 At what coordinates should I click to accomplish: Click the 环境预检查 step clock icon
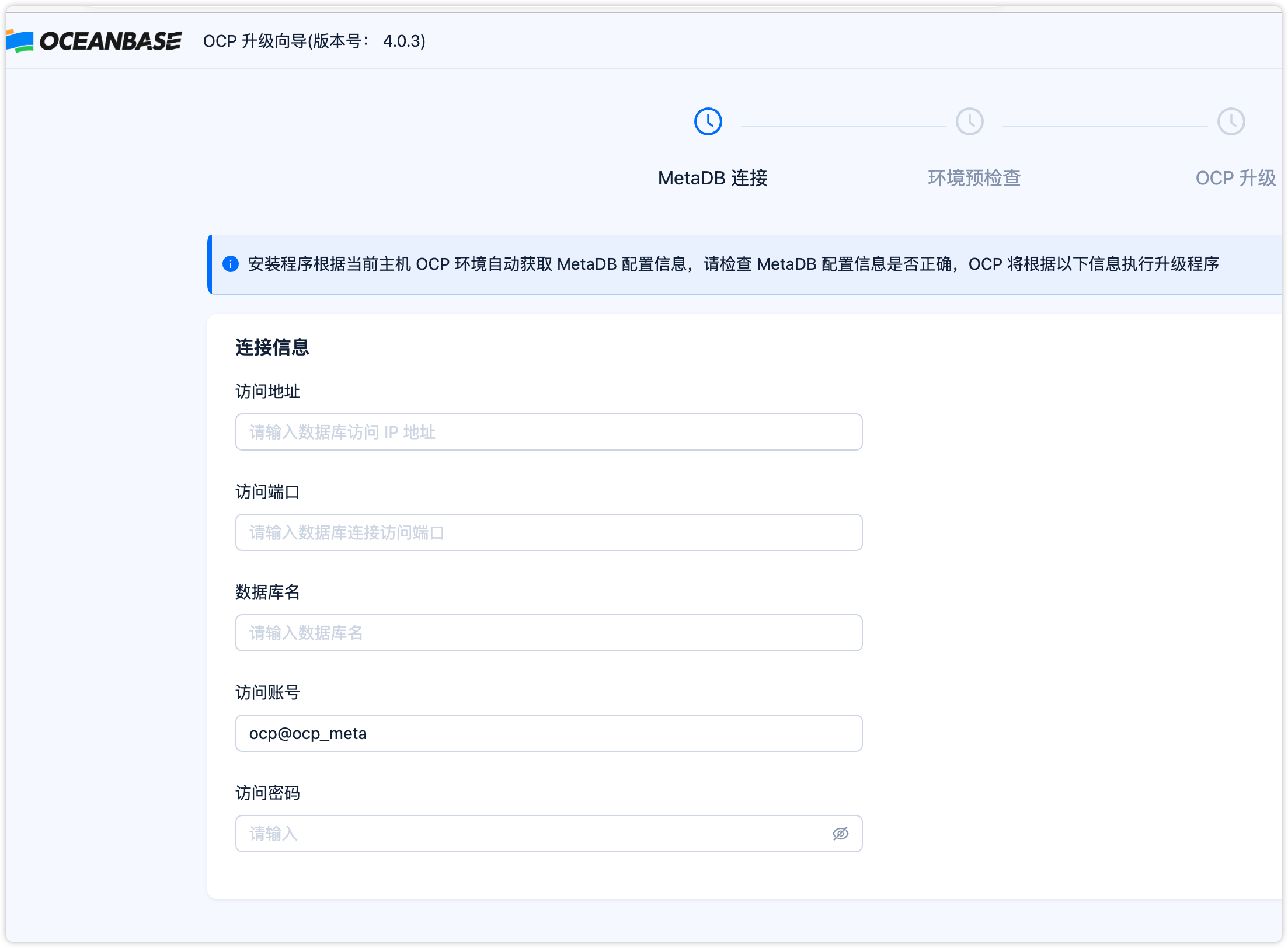pos(969,121)
